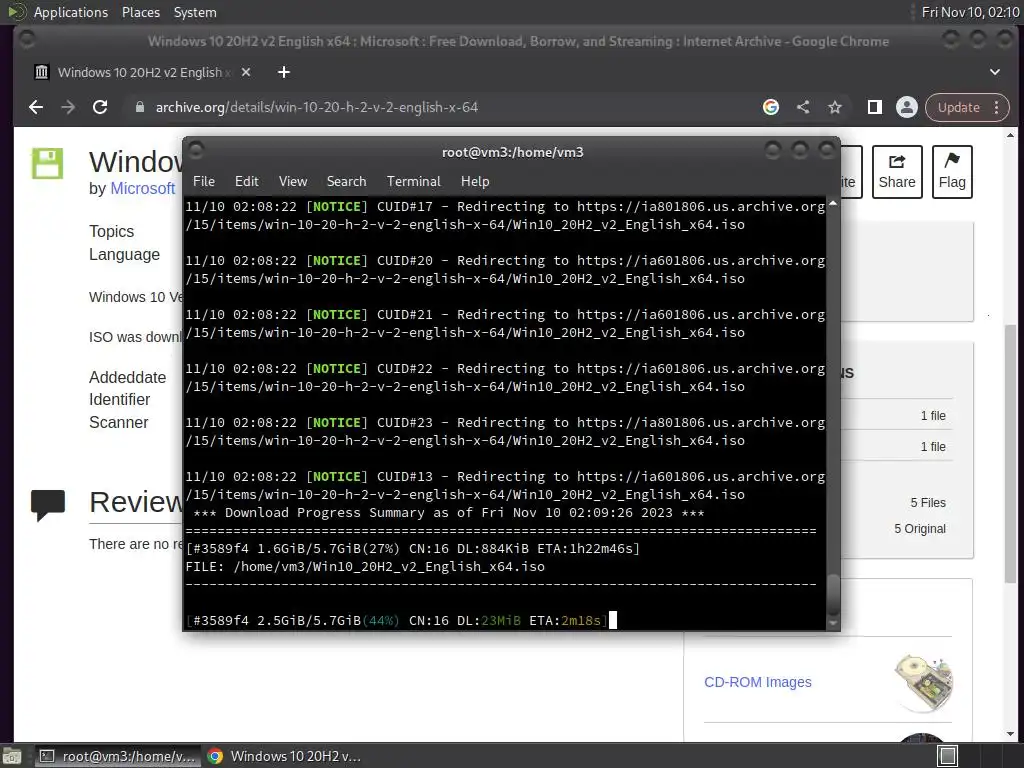Click the Download Progress Summary line in the terminal
The image size is (1024, 768).
(x=449, y=513)
